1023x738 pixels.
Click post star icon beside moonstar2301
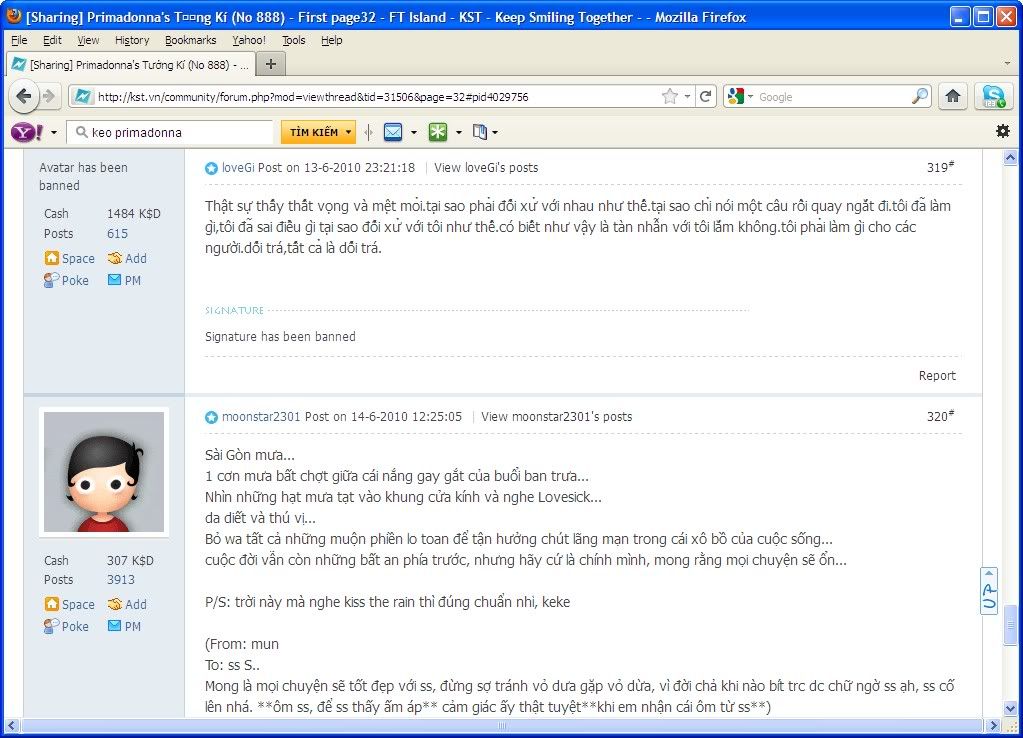tap(211, 417)
